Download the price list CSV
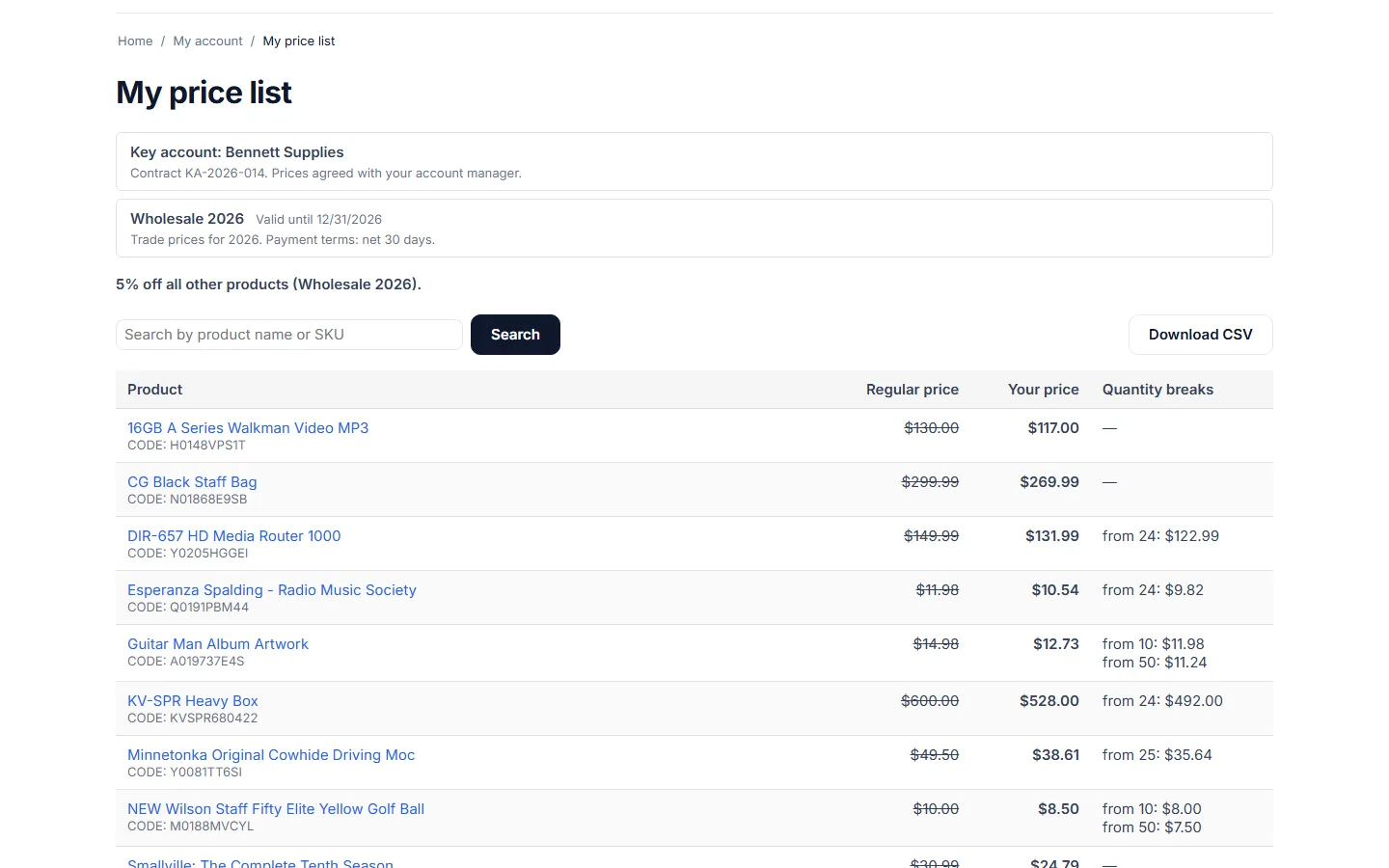Screen dimensions: 1389x868 (1201, 335)
